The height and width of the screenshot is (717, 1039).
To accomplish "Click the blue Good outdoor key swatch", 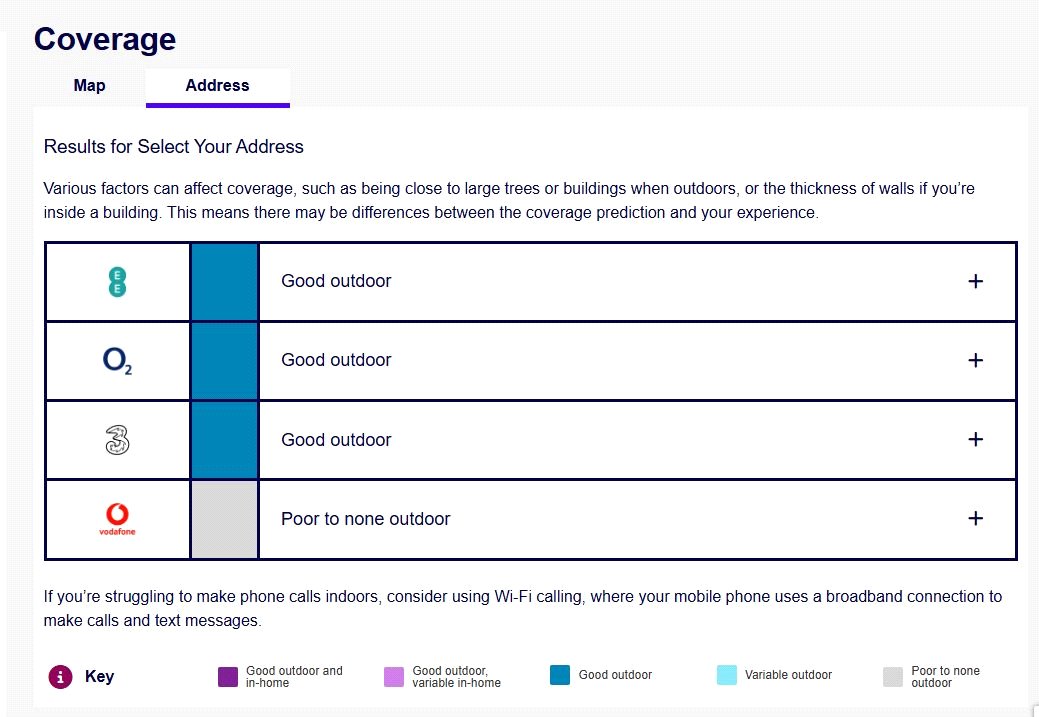I will pyautogui.click(x=560, y=675).
